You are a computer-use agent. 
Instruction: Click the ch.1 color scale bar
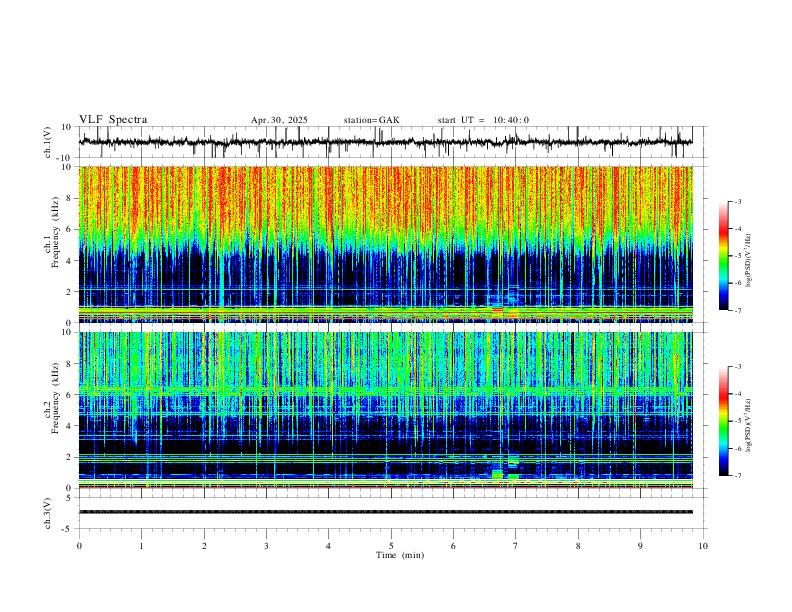tap(723, 256)
